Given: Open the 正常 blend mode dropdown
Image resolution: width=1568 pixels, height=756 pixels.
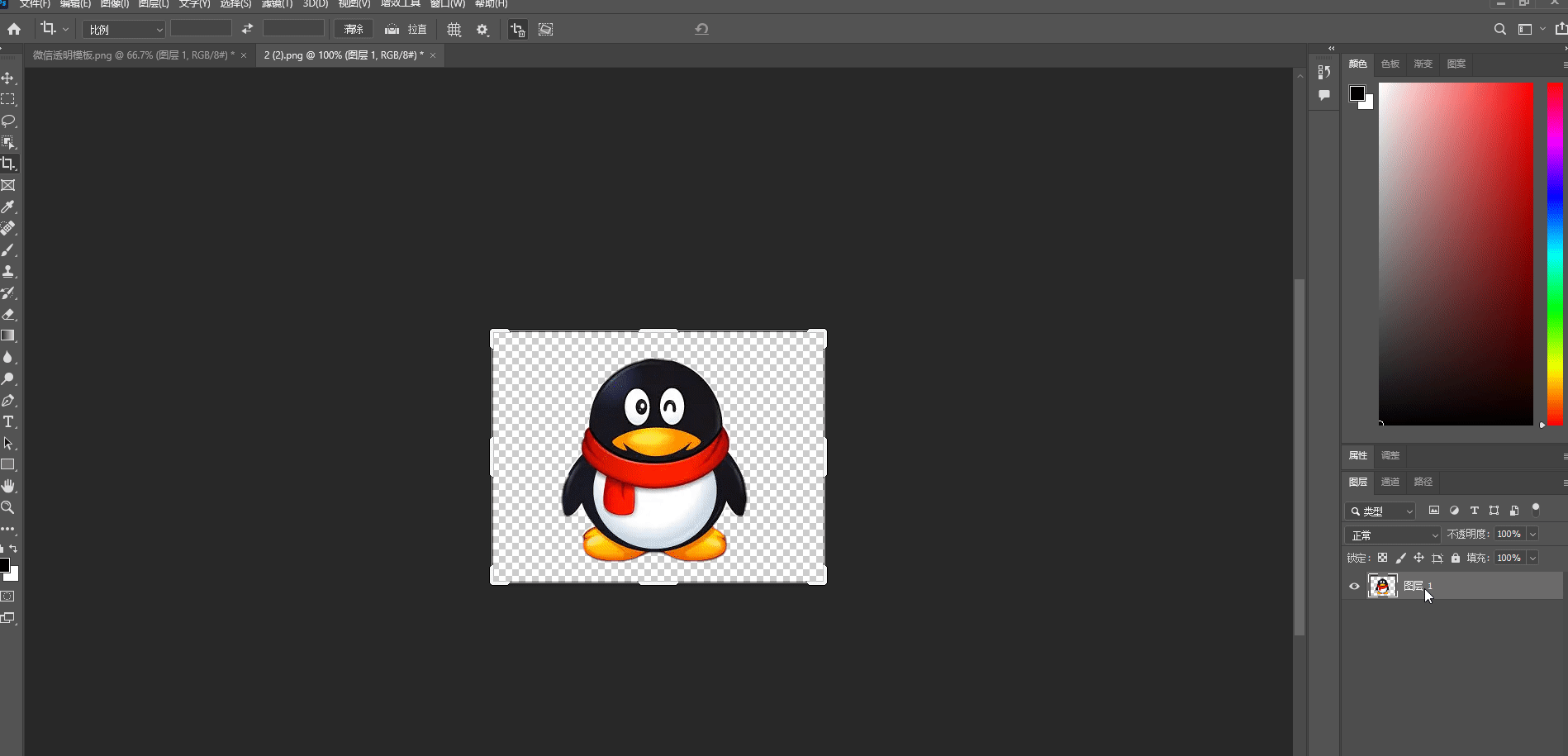Looking at the screenshot, I should pyautogui.click(x=1393, y=535).
